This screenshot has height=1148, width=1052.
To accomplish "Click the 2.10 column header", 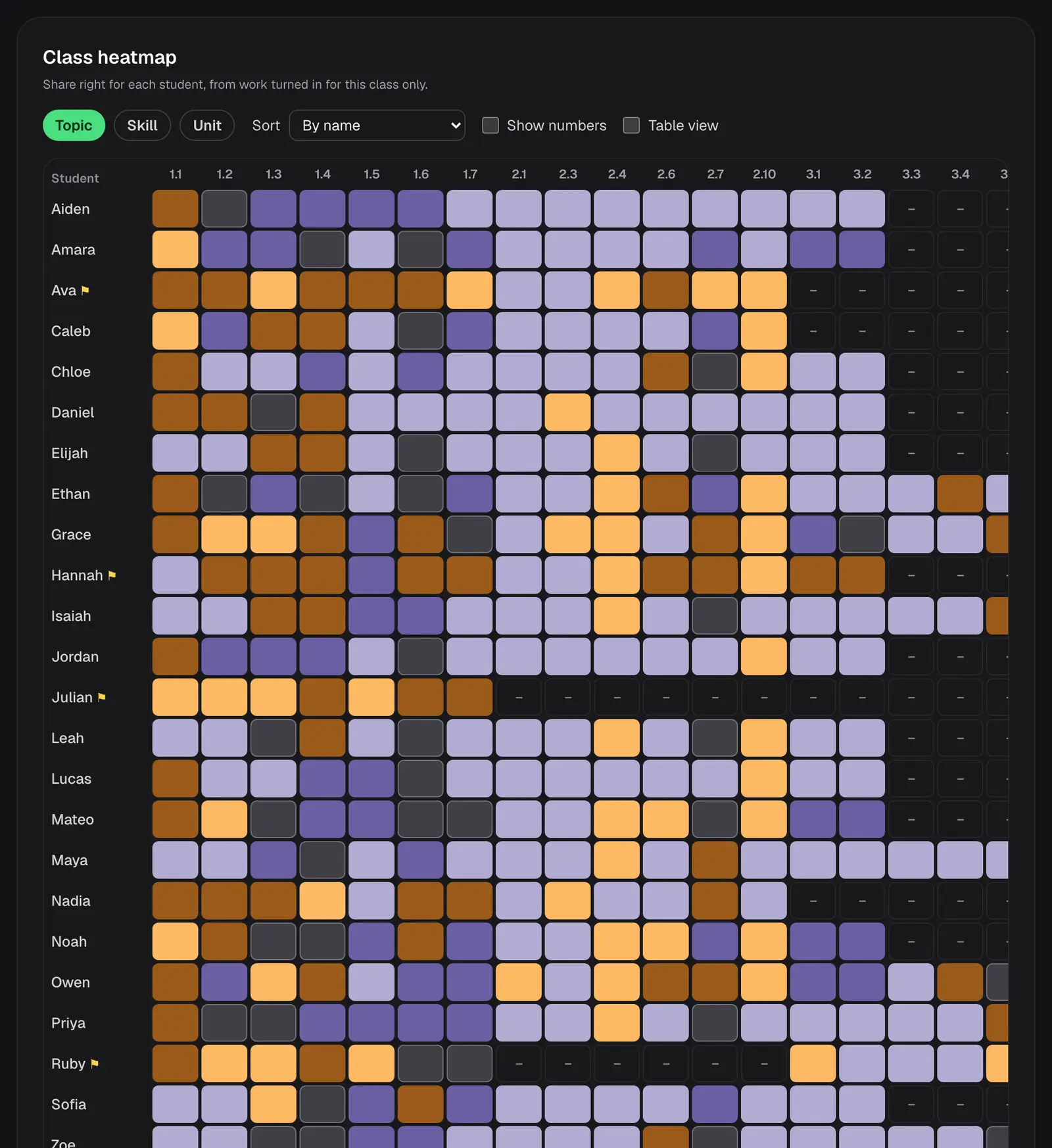I will pyautogui.click(x=764, y=174).
